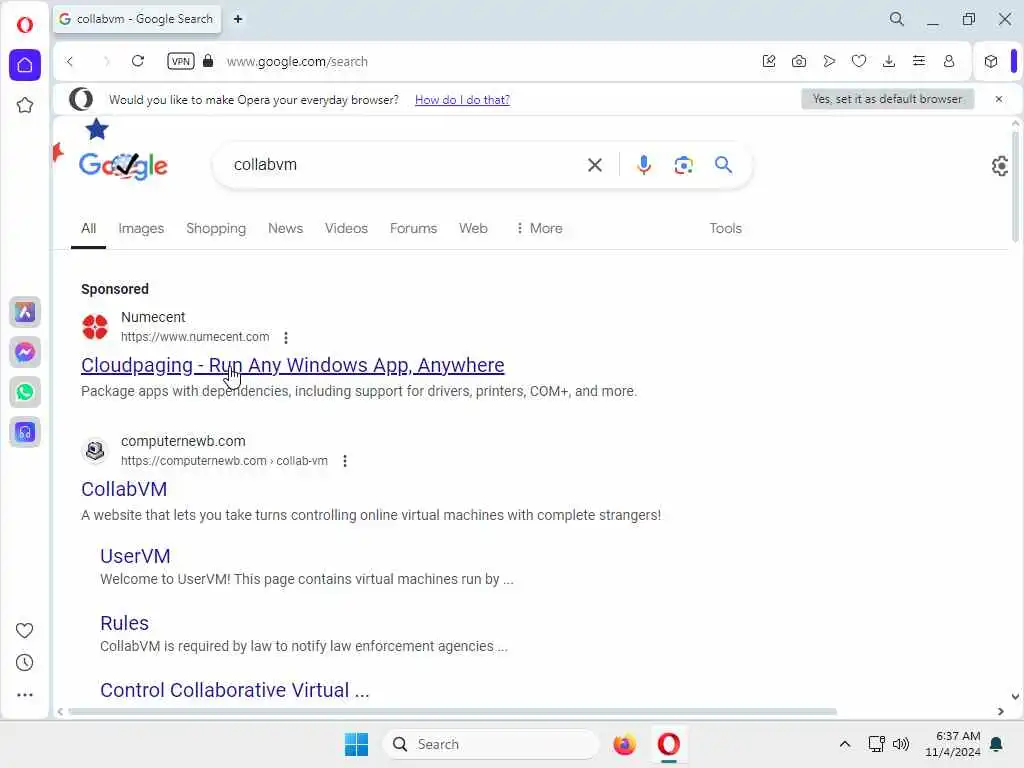Switch to Forums results tab
This screenshot has width=1024, height=768.
tap(413, 229)
